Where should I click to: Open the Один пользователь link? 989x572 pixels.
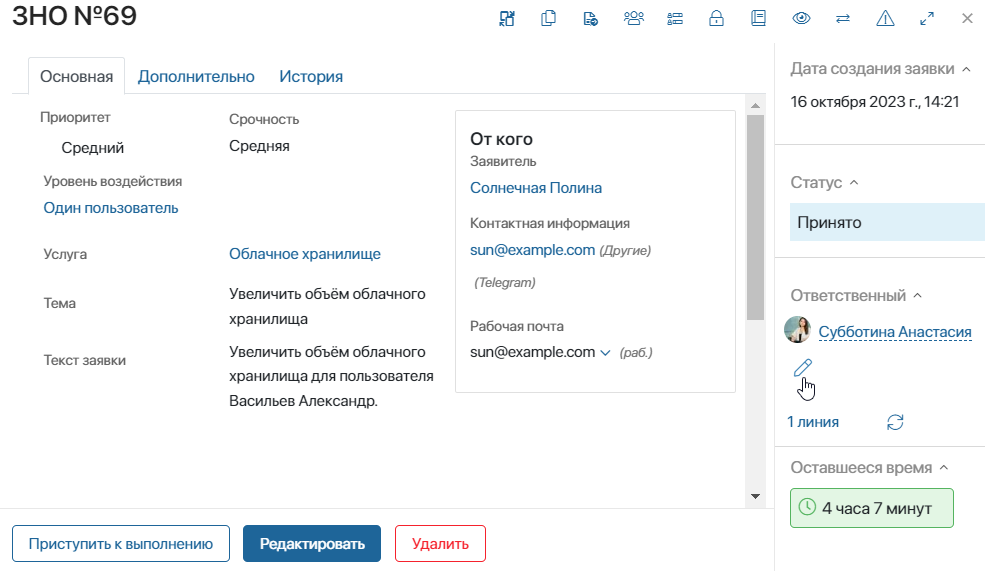[x=111, y=208]
